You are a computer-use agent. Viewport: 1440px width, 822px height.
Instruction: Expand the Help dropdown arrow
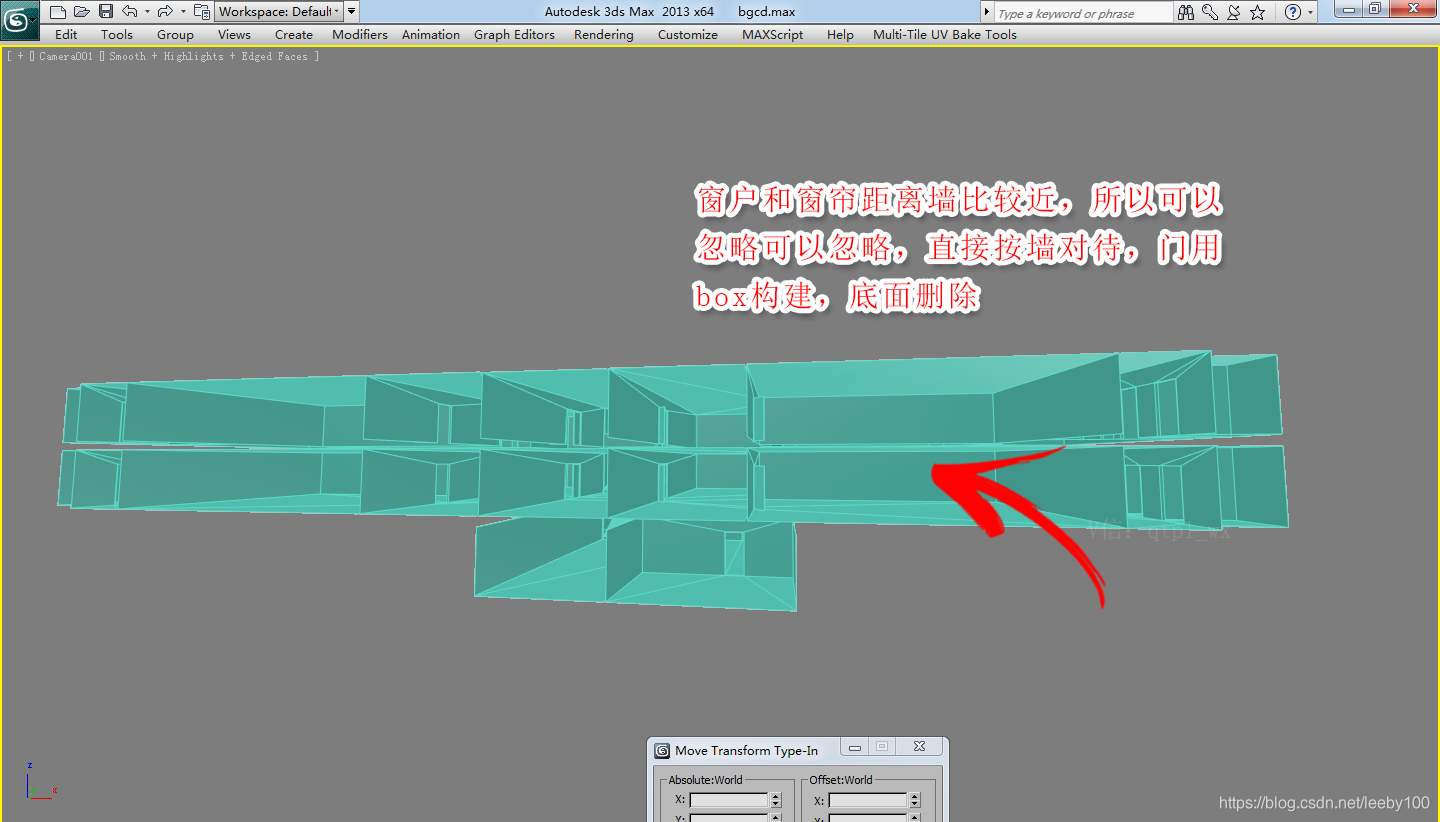pyautogui.click(x=1311, y=13)
